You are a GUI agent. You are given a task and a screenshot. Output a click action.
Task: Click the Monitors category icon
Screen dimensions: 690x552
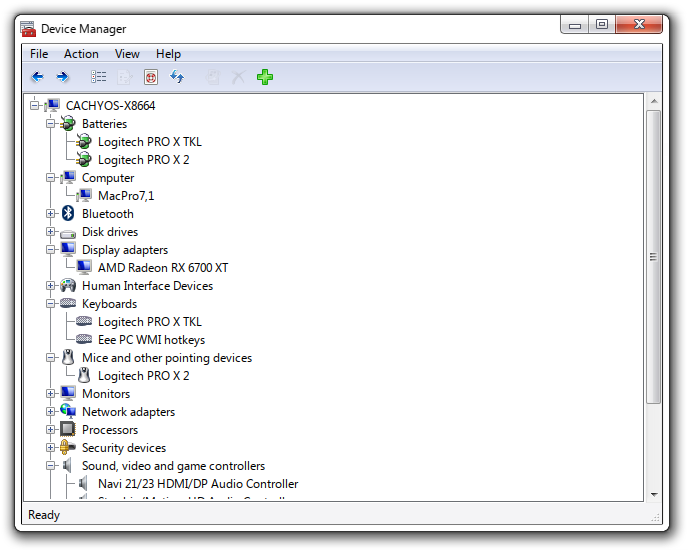pos(68,393)
